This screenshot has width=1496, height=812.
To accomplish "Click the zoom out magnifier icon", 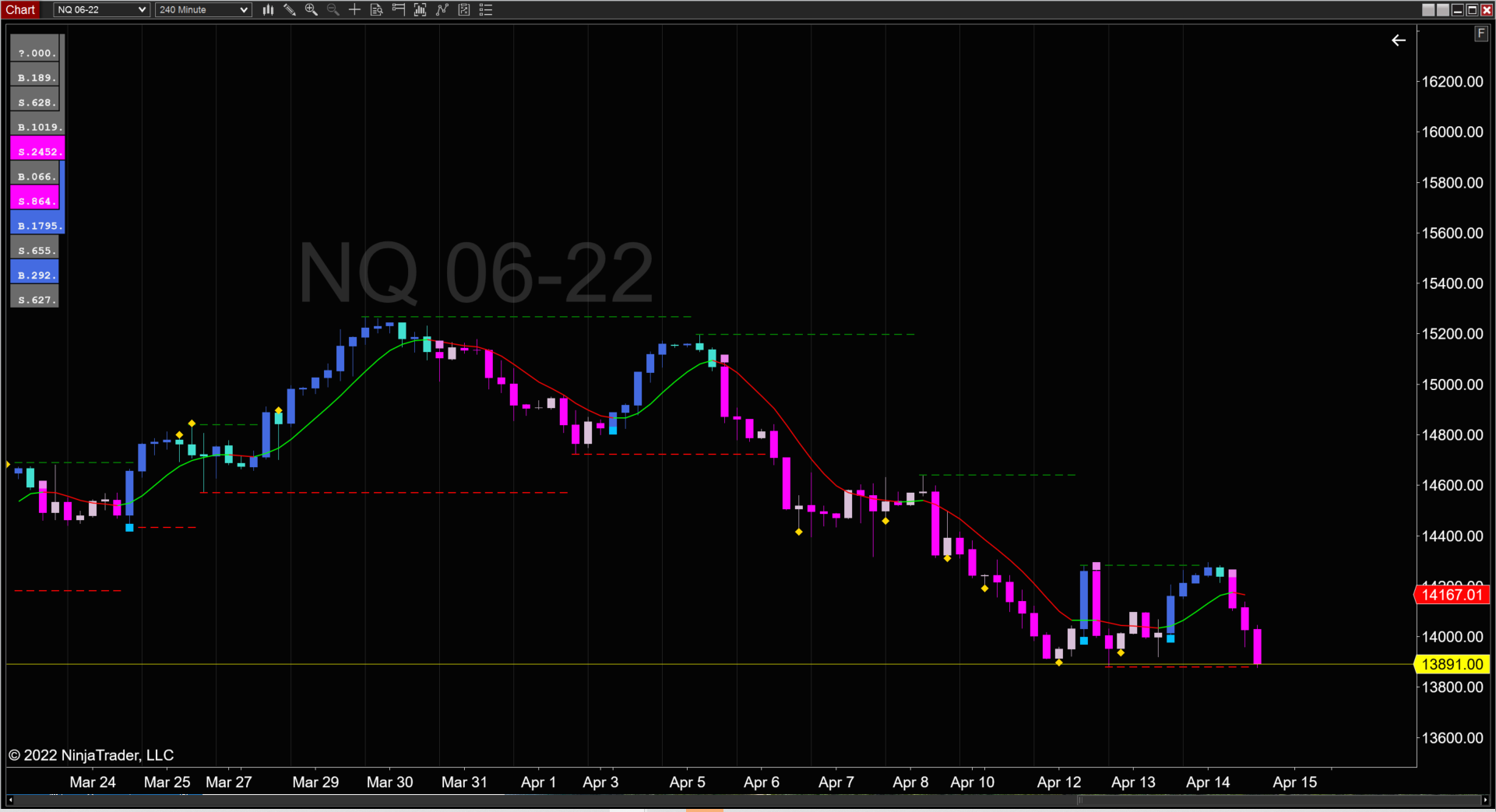I will coord(333,10).
